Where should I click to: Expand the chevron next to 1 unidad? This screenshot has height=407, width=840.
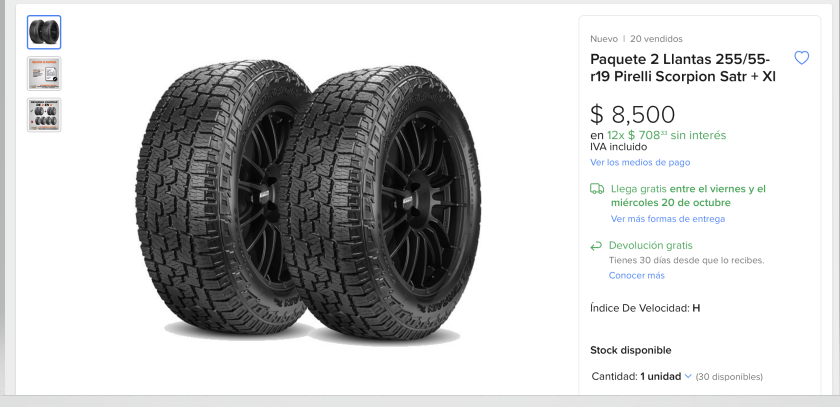[688, 376]
